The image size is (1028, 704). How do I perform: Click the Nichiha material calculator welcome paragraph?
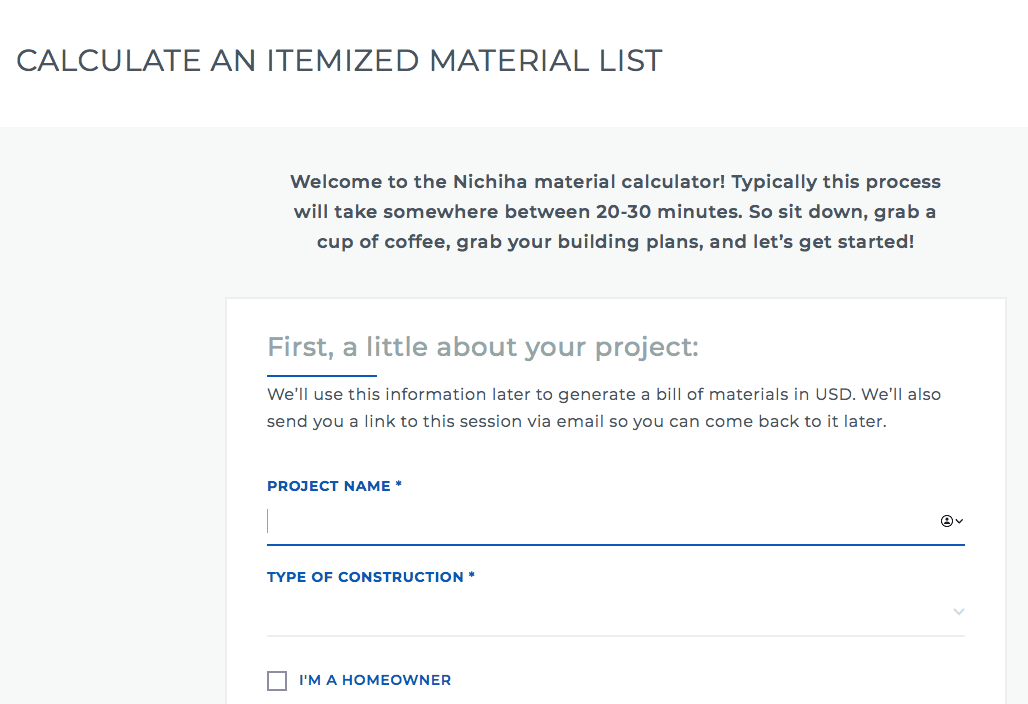pyautogui.click(x=615, y=212)
